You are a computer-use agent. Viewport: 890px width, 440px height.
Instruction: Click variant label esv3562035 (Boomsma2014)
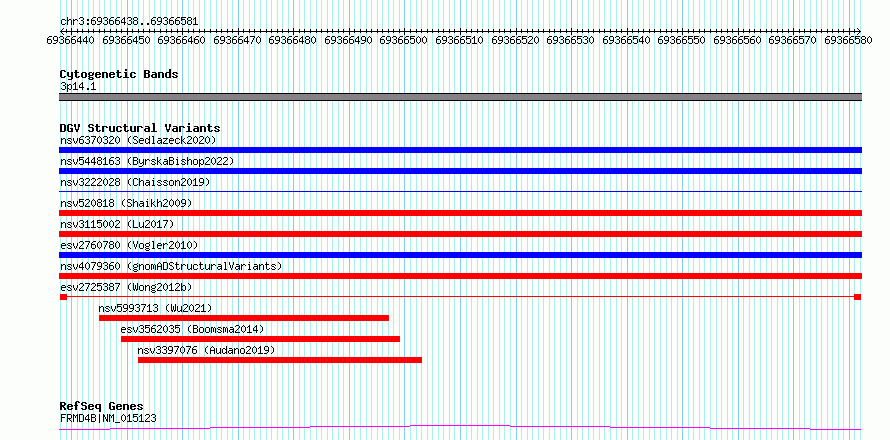tap(192, 329)
